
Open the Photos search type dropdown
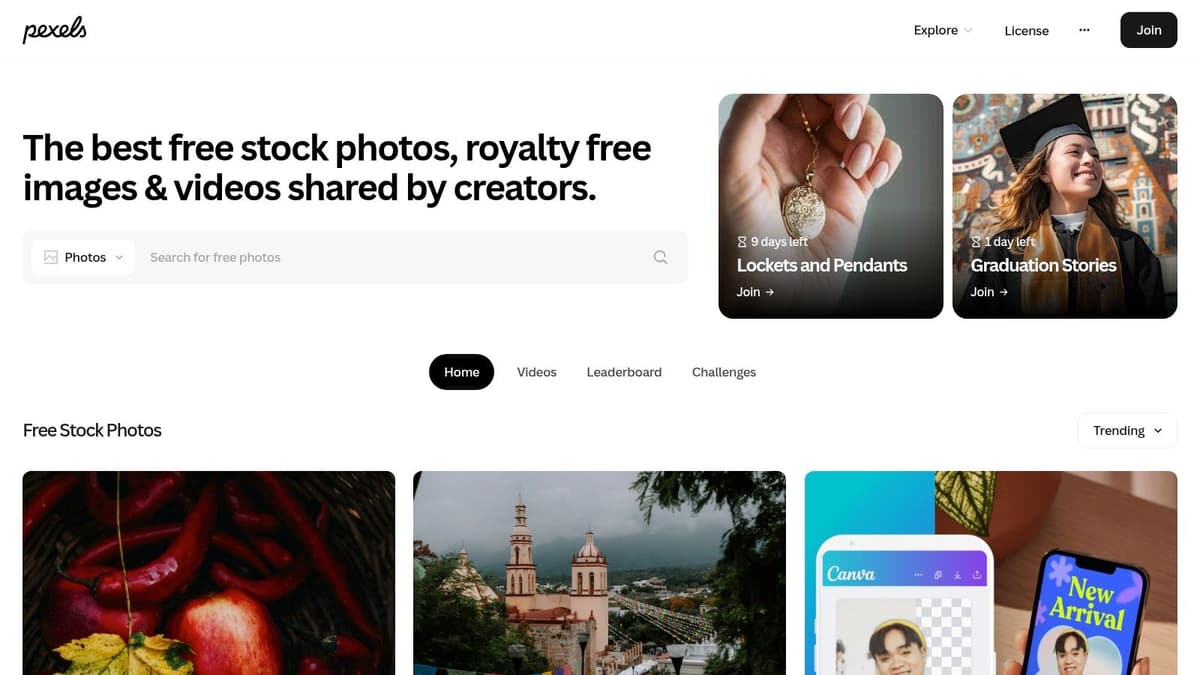83,257
